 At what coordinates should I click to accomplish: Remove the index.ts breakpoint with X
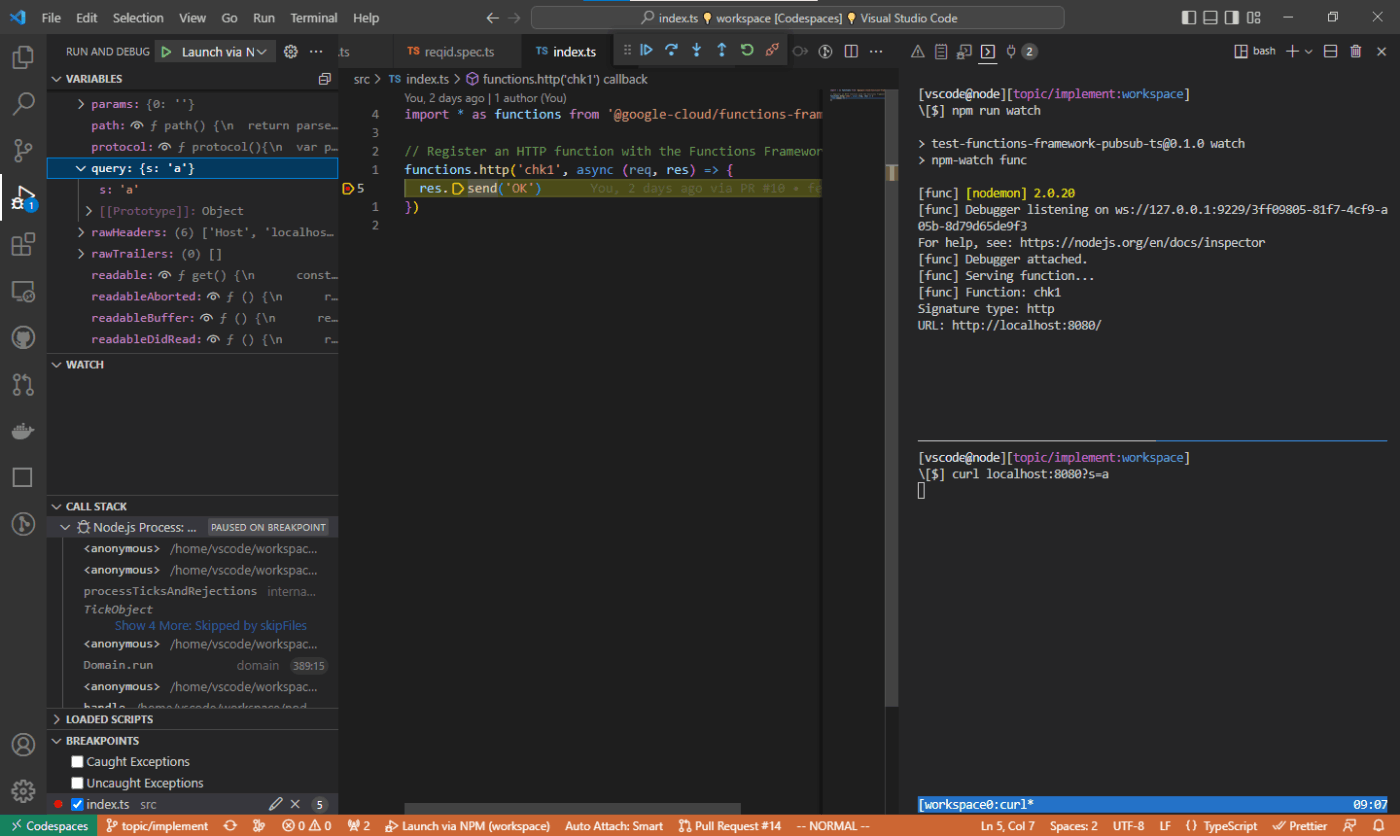[295, 804]
